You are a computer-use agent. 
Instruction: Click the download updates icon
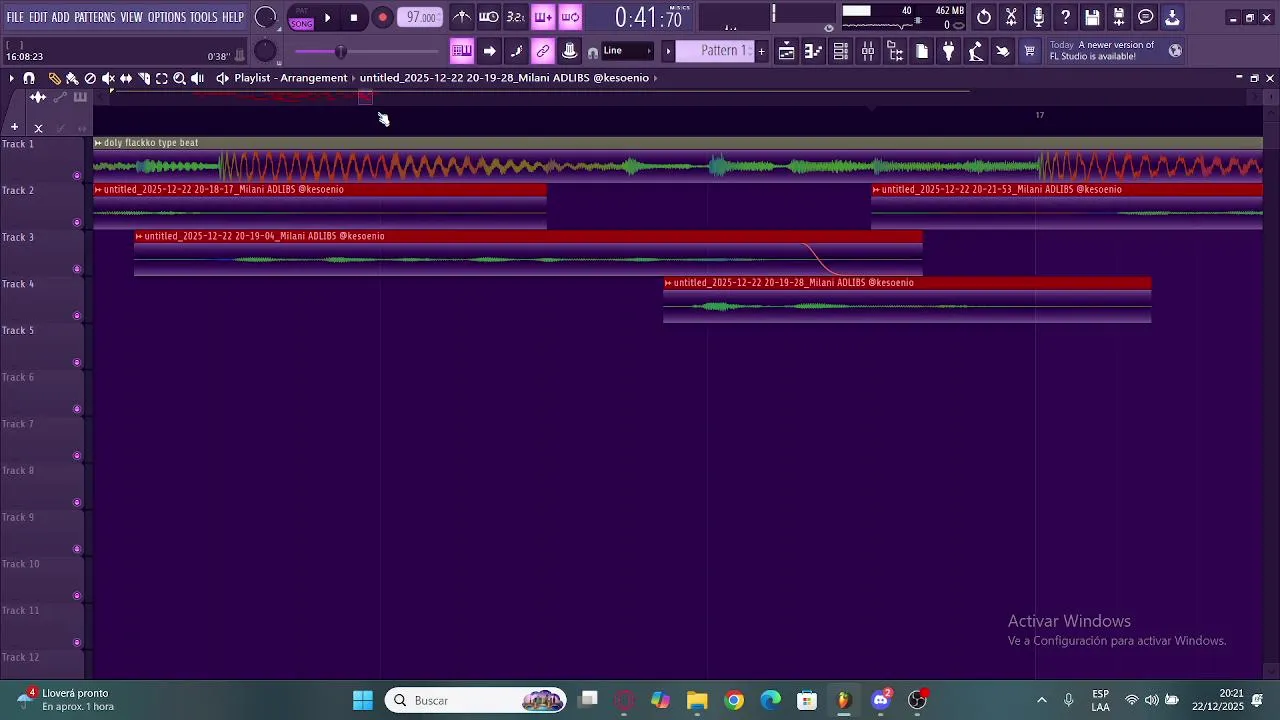(x=1173, y=17)
